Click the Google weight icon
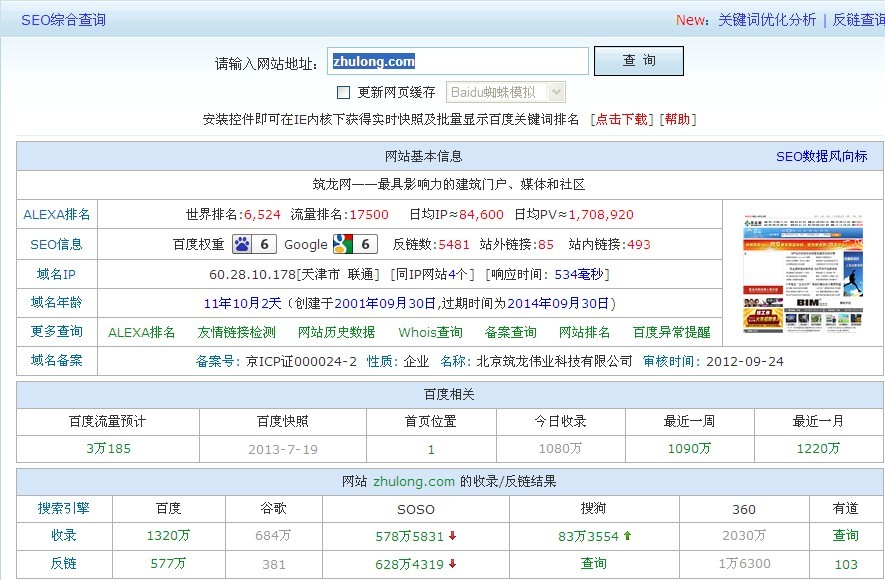The width and height of the screenshot is (885, 580). [x=355, y=244]
